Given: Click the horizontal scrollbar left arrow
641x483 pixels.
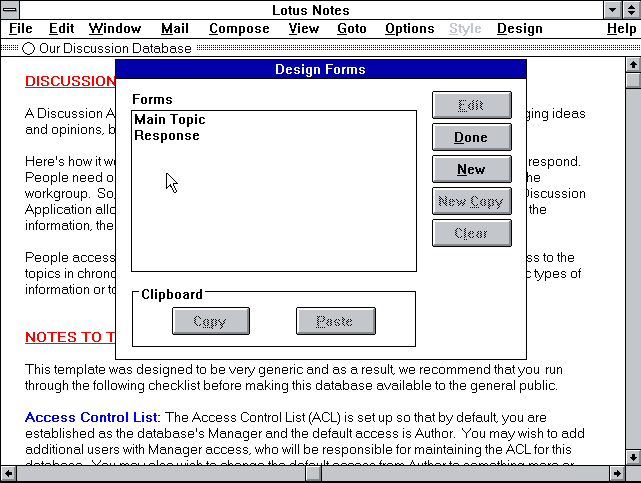Looking at the screenshot, I should (x=9, y=474).
